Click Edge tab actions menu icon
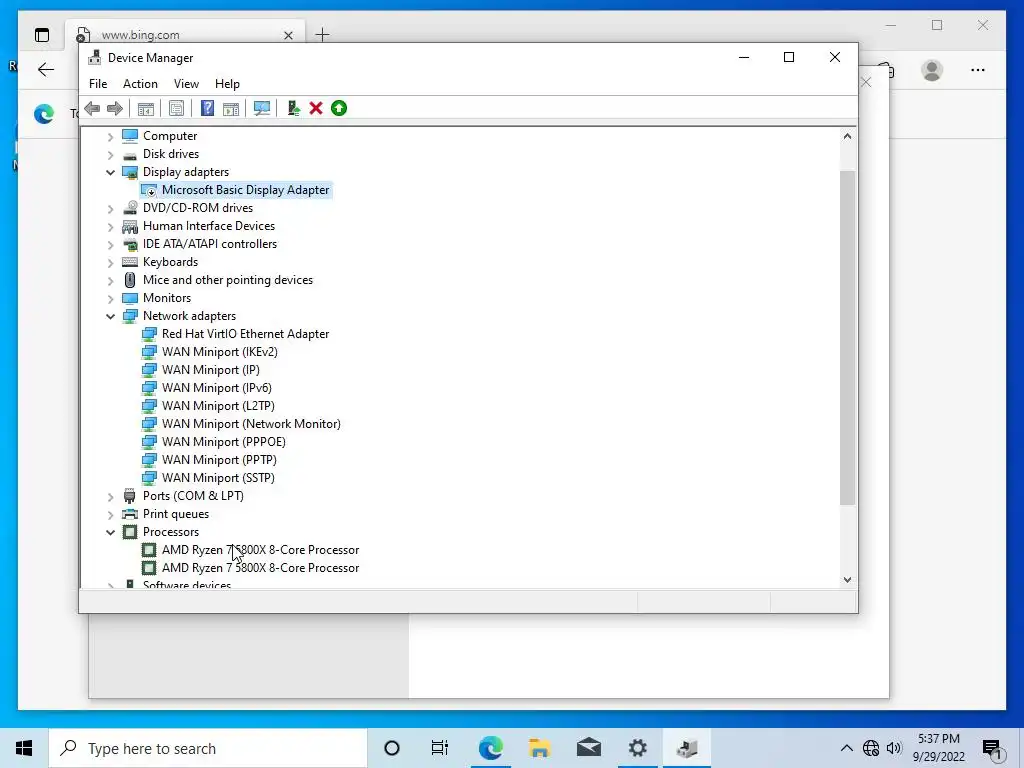 [x=42, y=35]
